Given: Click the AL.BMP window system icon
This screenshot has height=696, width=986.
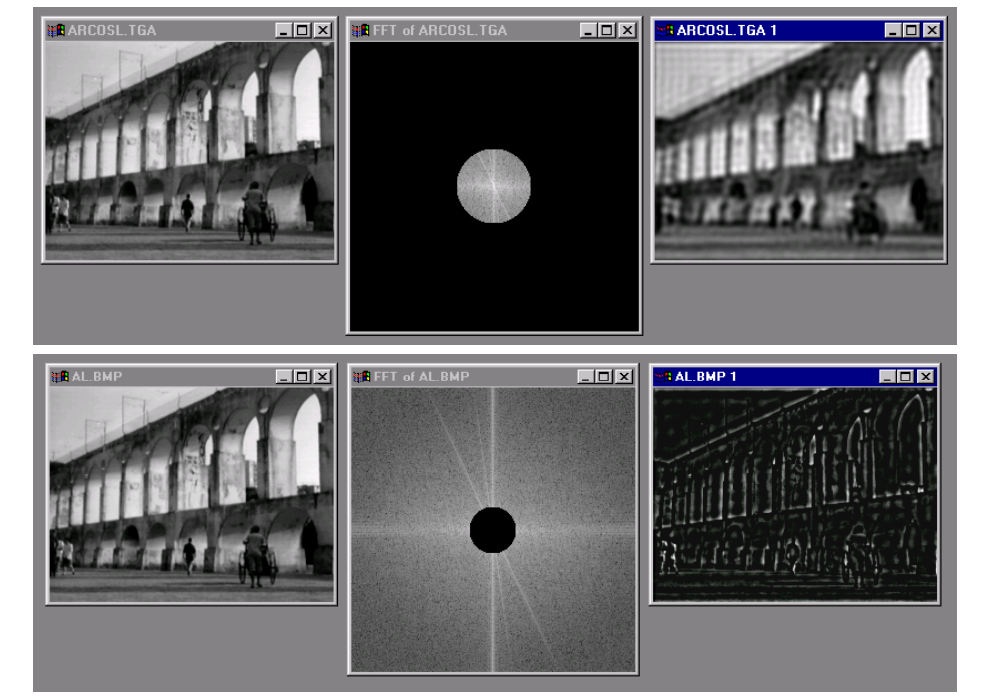Looking at the screenshot, I should [x=60, y=377].
